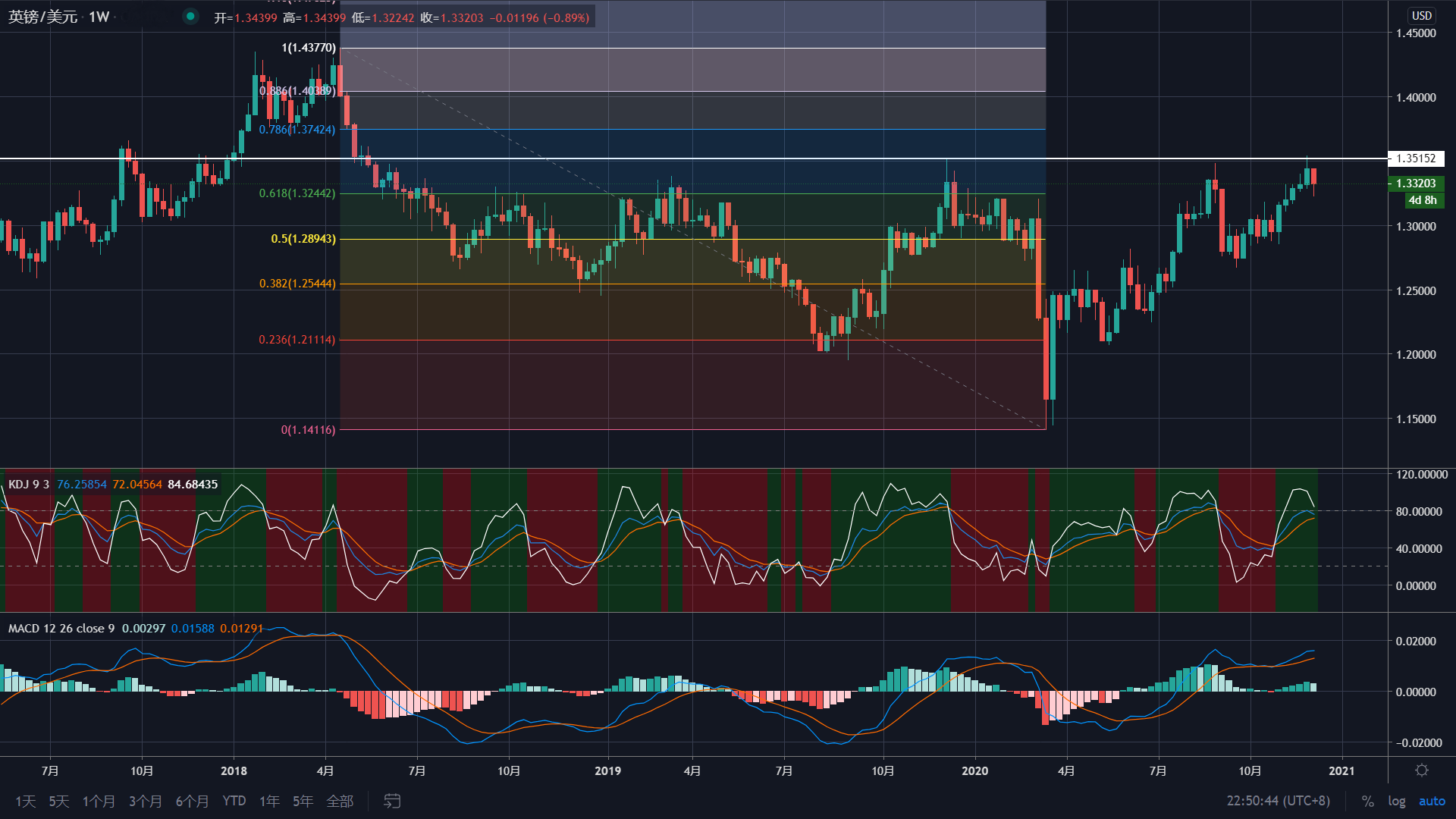
Task: Toggle percent scale mode
Action: (1367, 801)
